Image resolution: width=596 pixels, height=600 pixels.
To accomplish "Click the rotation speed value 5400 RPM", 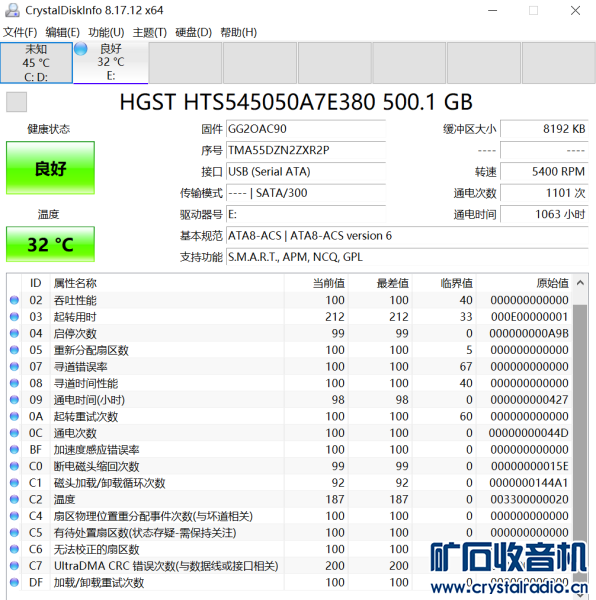I will click(x=544, y=172).
